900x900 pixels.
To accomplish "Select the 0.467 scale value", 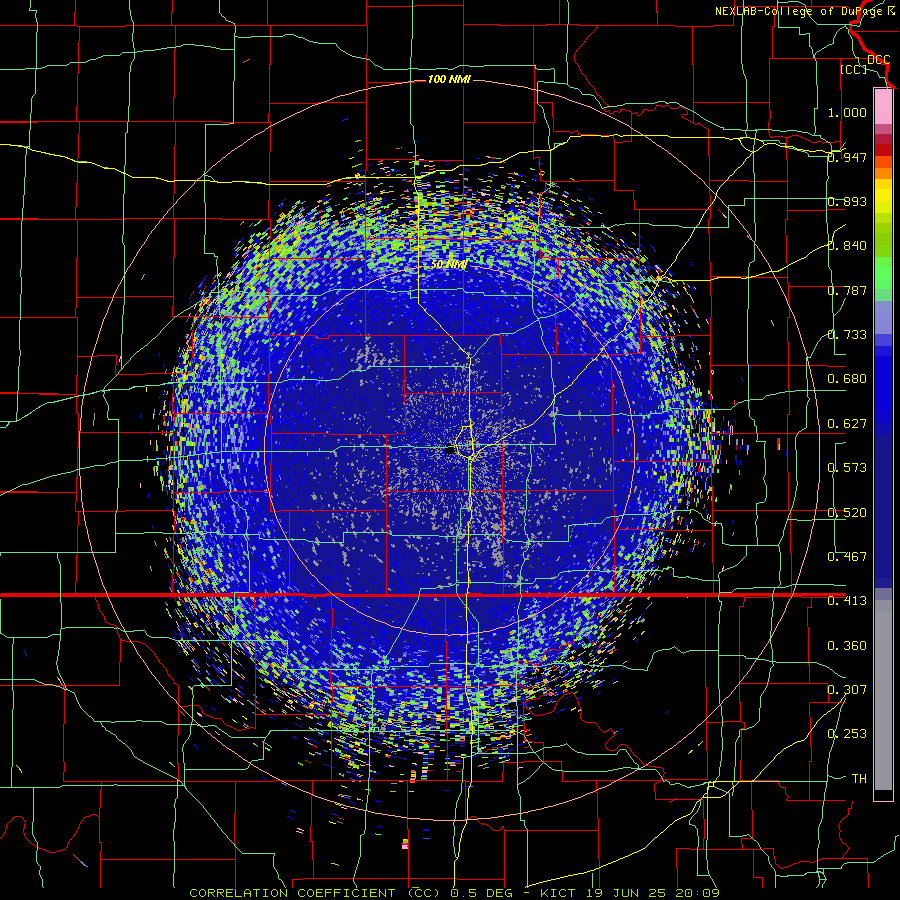I will 847,557.
